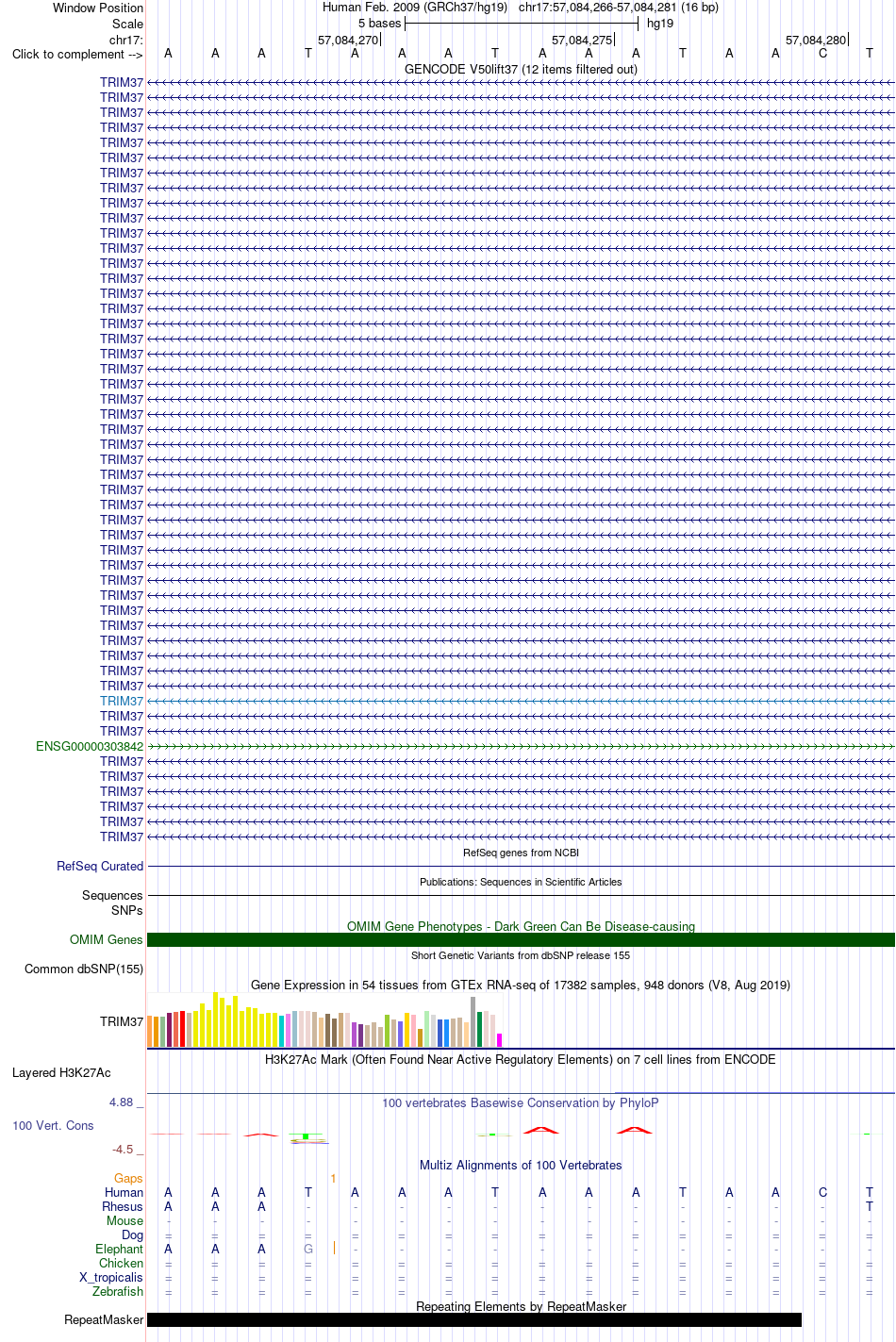Select the X_tropicalis alignment row label
This screenshot has height=1342, width=896.
pyautogui.click(x=111, y=1277)
